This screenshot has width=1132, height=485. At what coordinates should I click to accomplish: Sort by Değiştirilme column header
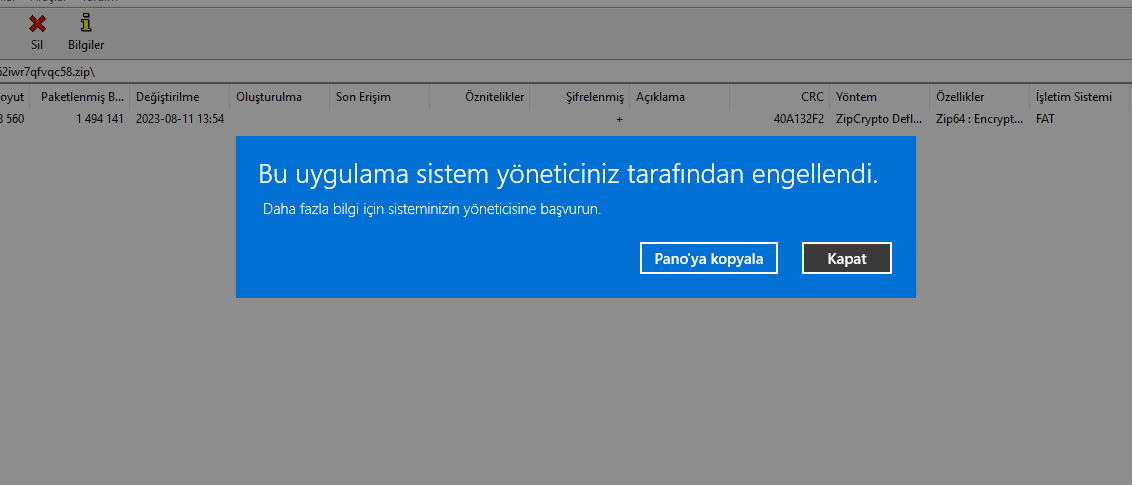tap(180, 97)
